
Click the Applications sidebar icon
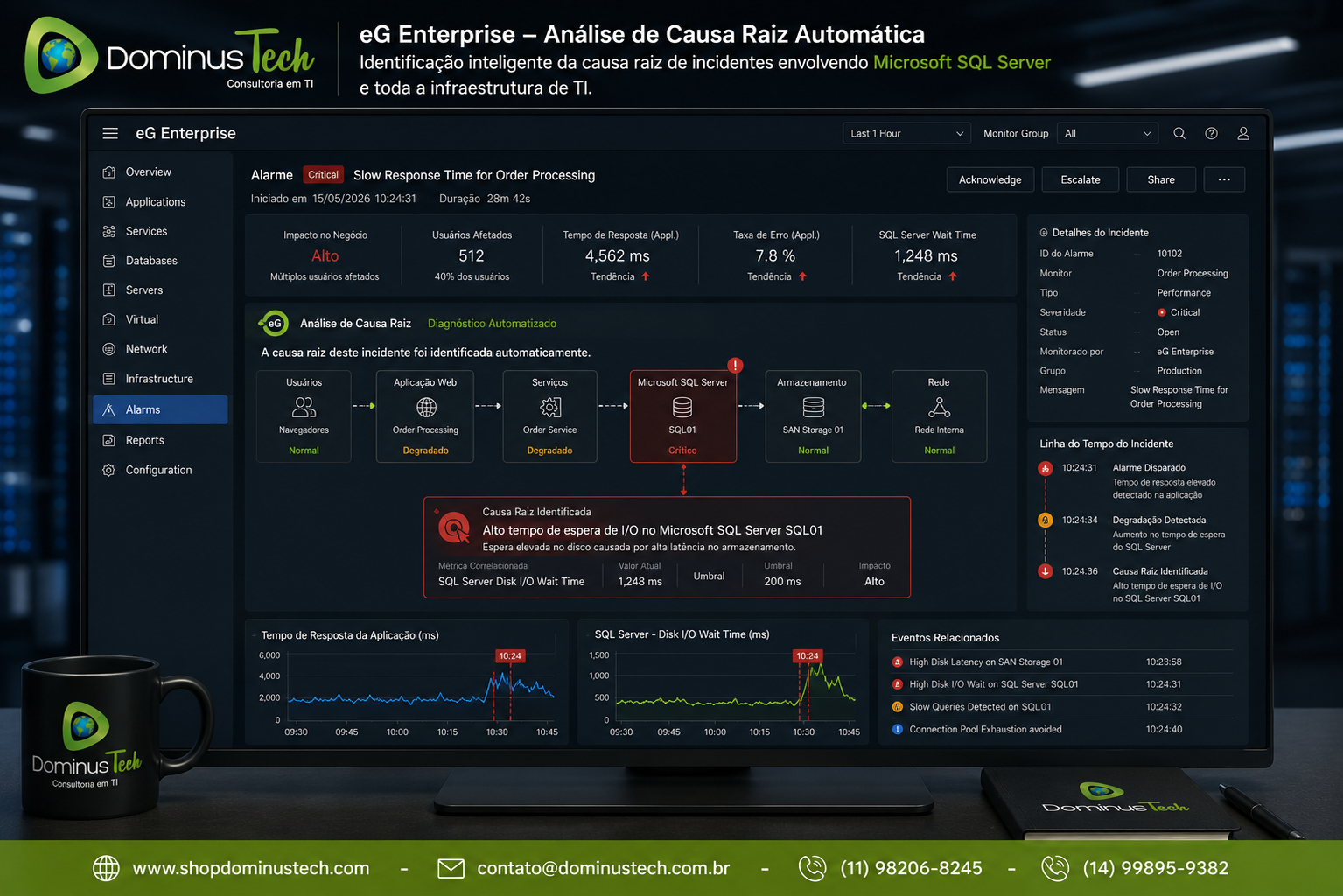[109, 202]
